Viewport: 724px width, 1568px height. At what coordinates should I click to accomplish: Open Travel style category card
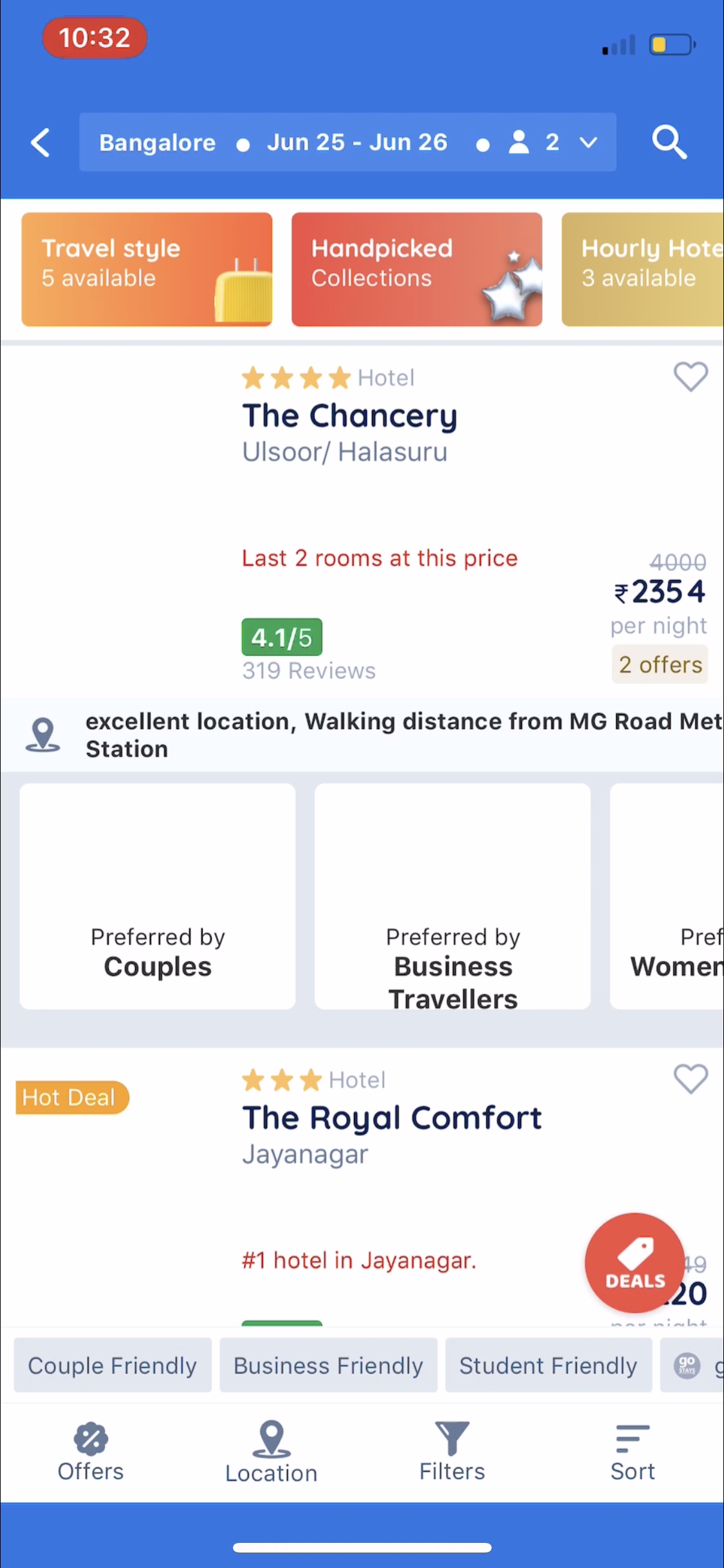pyautogui.click(x=147, y=269)
